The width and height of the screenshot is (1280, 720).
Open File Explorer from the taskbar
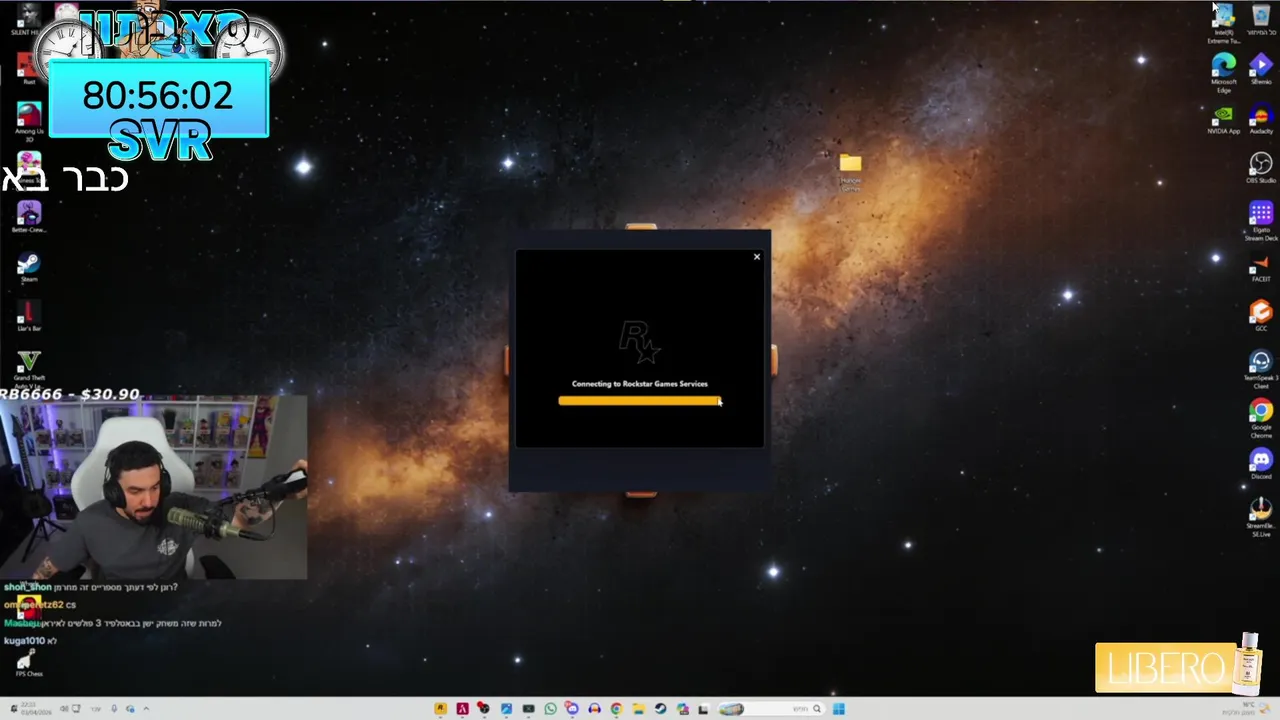638,709
